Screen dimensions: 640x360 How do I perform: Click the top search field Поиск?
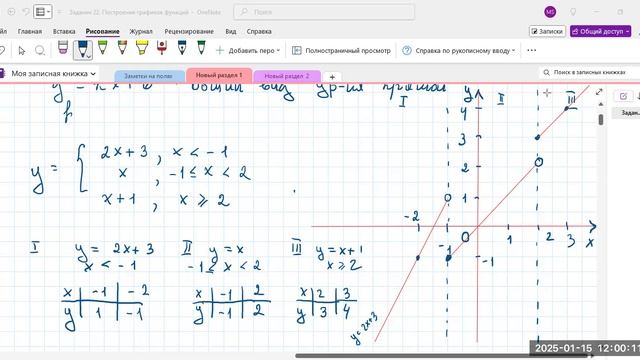point(324,12)
